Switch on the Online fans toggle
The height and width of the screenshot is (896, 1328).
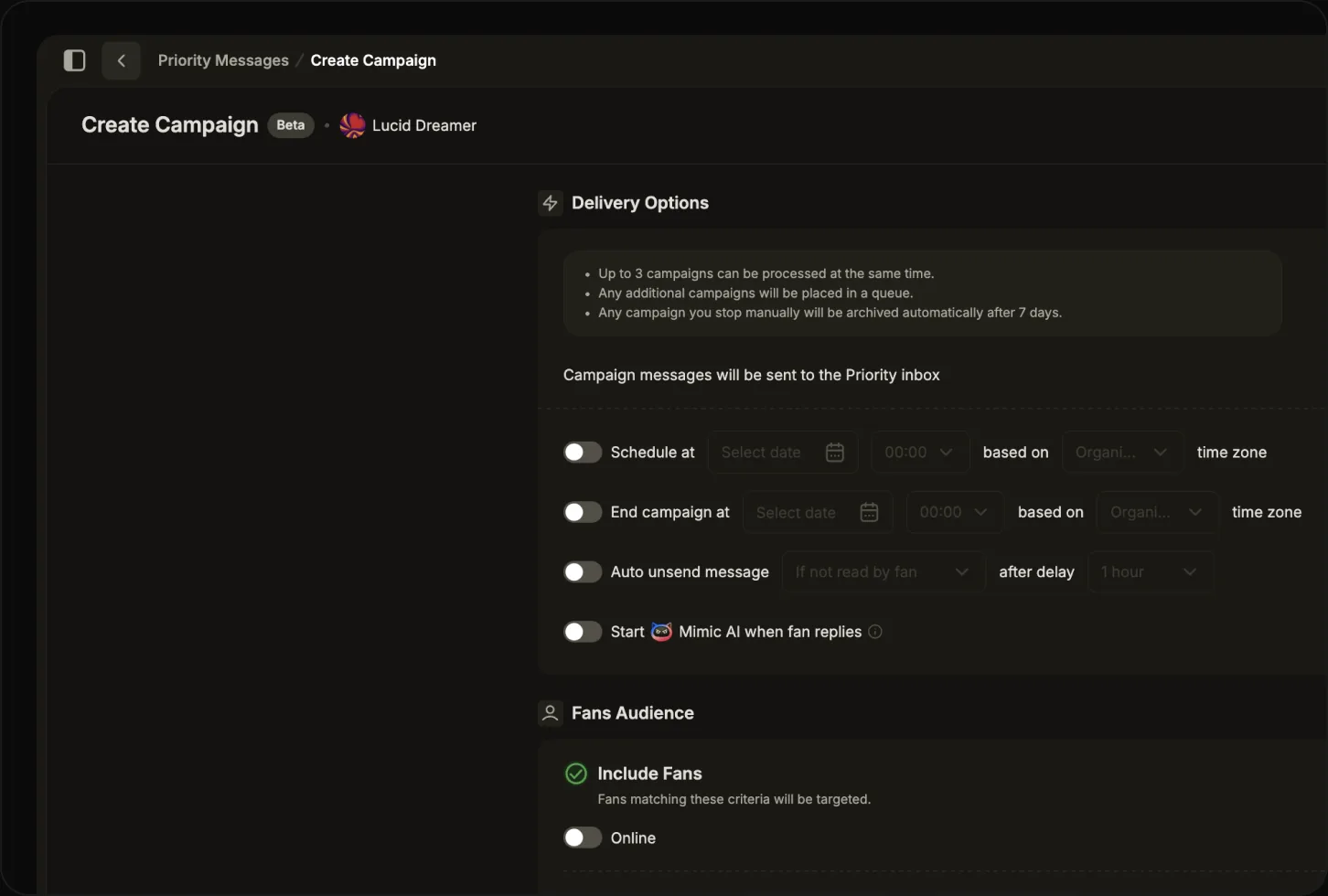coord(582,837)
